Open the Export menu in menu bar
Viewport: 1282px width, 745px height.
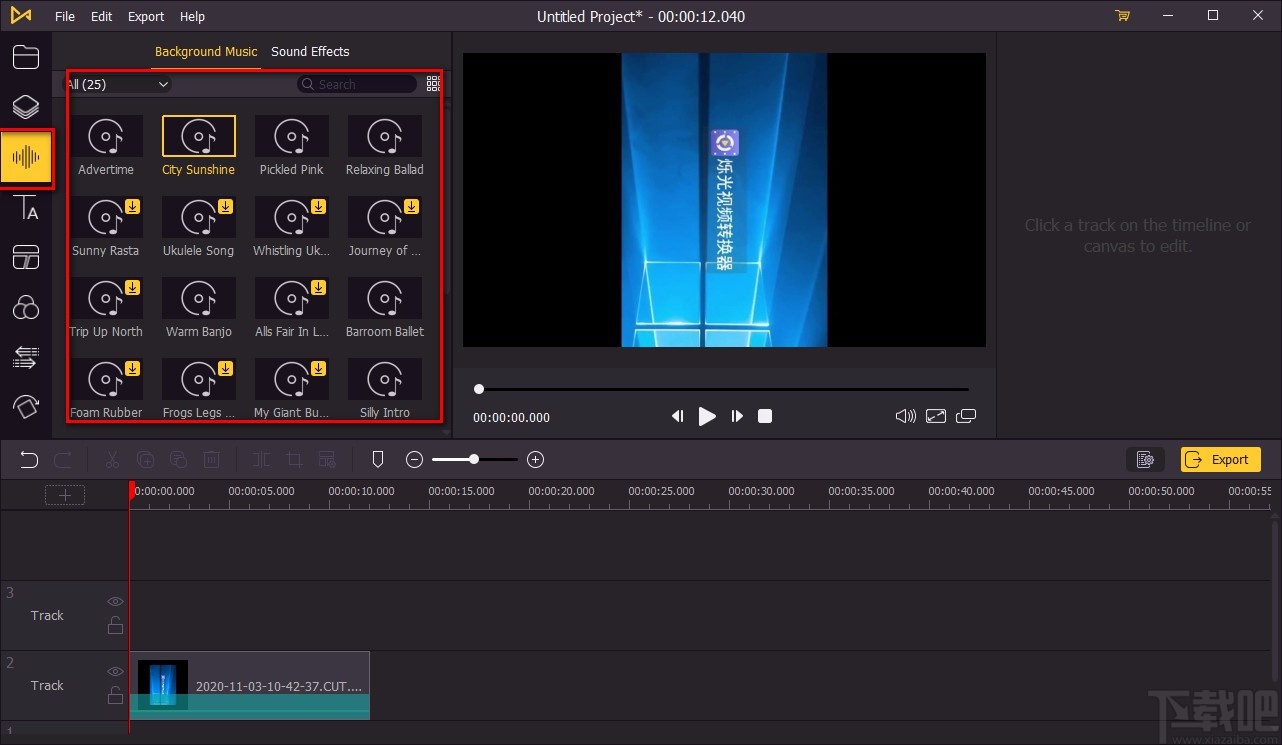(146, 16)
